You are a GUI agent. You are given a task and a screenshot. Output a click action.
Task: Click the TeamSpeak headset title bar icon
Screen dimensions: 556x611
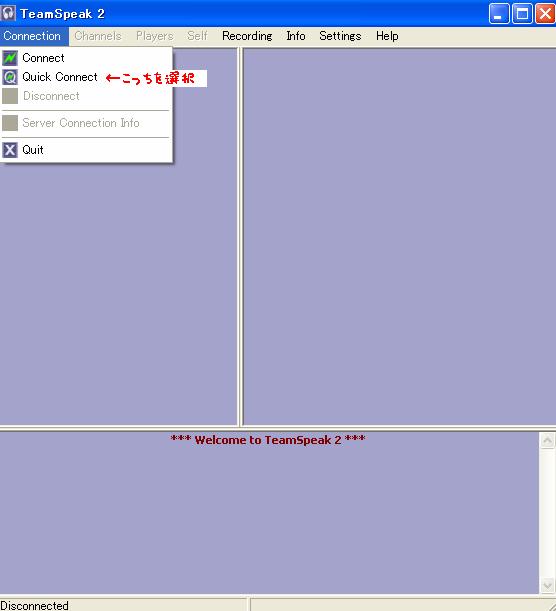click(8, 13)
